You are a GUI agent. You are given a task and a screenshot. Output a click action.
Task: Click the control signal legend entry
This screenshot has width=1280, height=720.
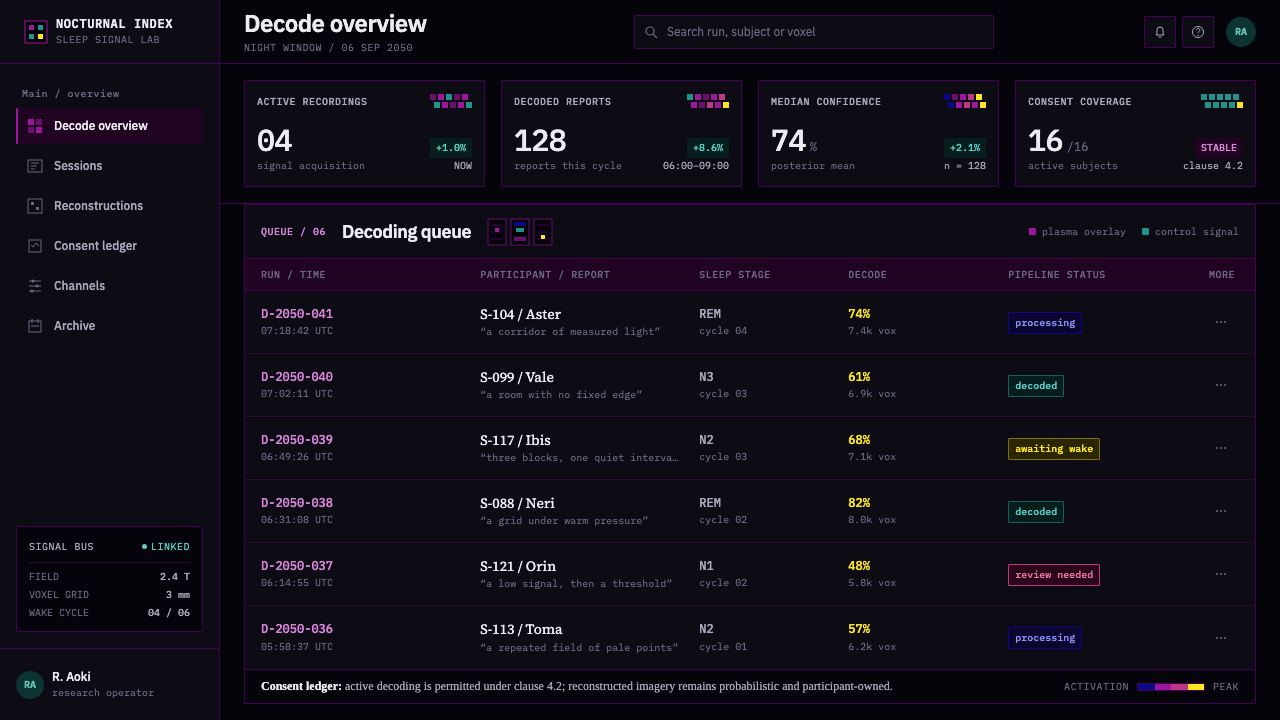(1190, 232)
